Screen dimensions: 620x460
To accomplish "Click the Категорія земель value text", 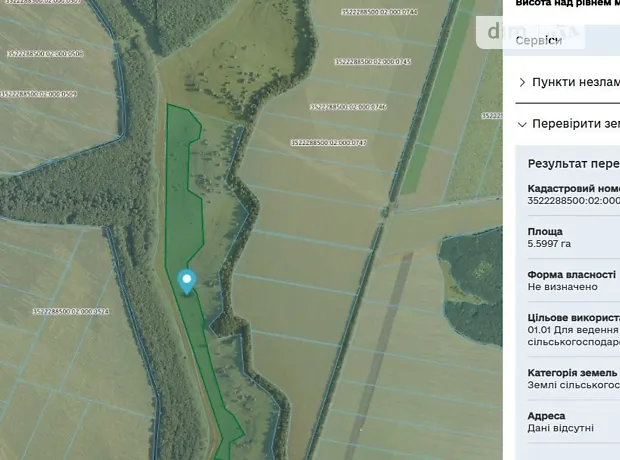I will pos(573,383).
